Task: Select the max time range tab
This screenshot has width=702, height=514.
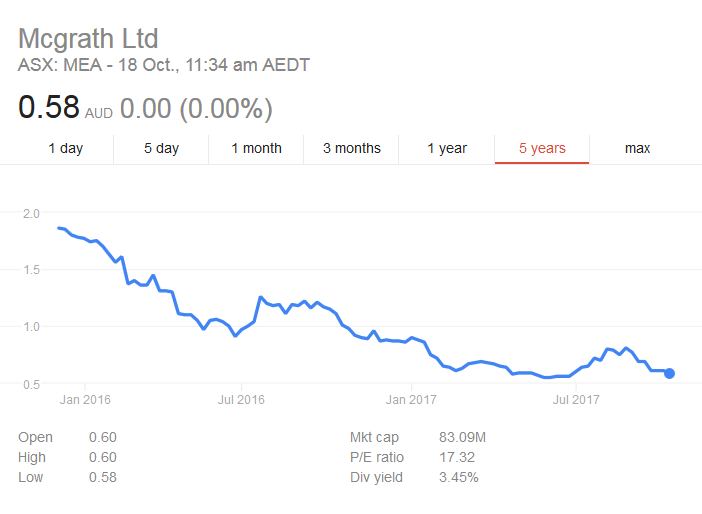Action: (x=637, y=148)
